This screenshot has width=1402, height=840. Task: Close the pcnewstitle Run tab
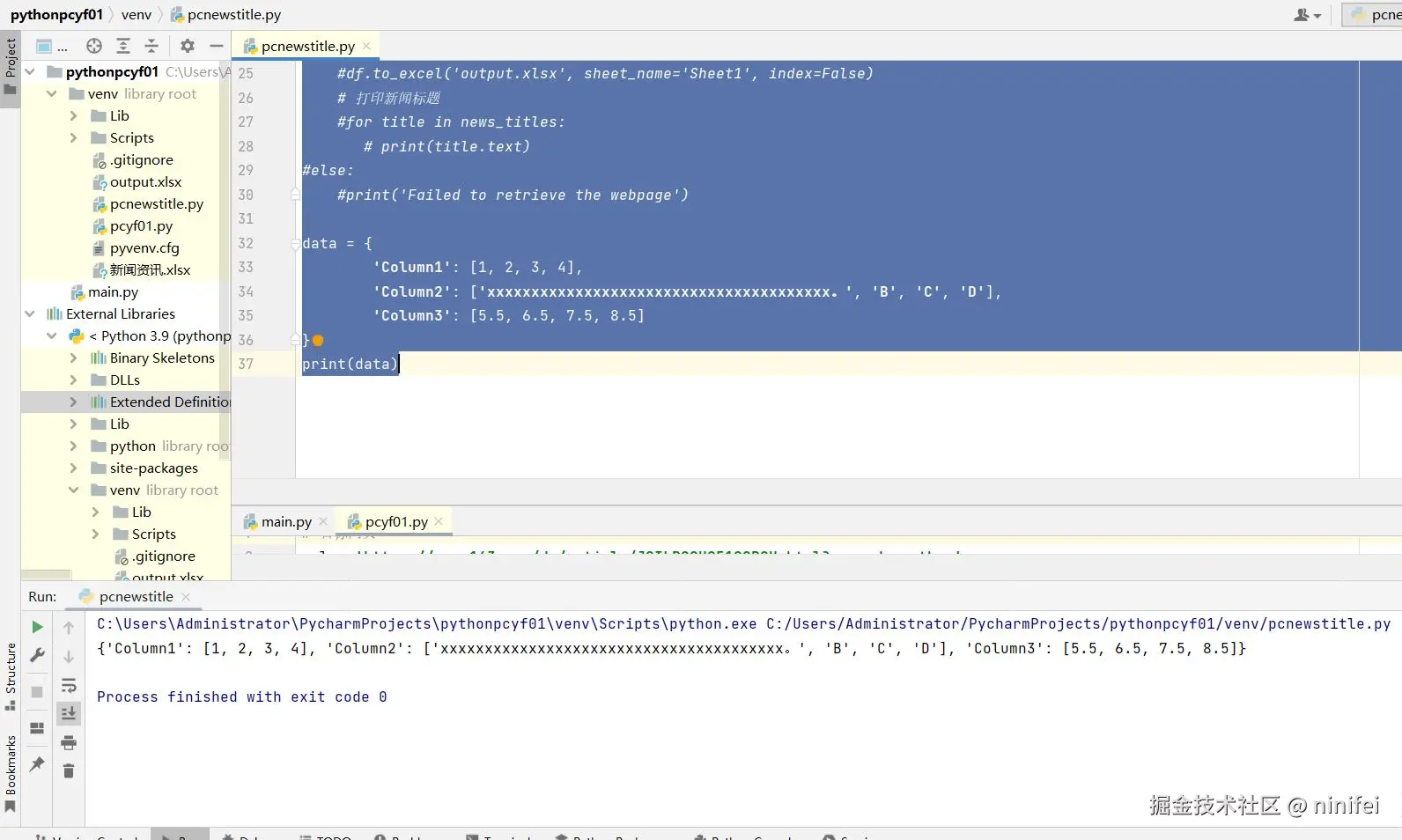(x=186, y=596)
